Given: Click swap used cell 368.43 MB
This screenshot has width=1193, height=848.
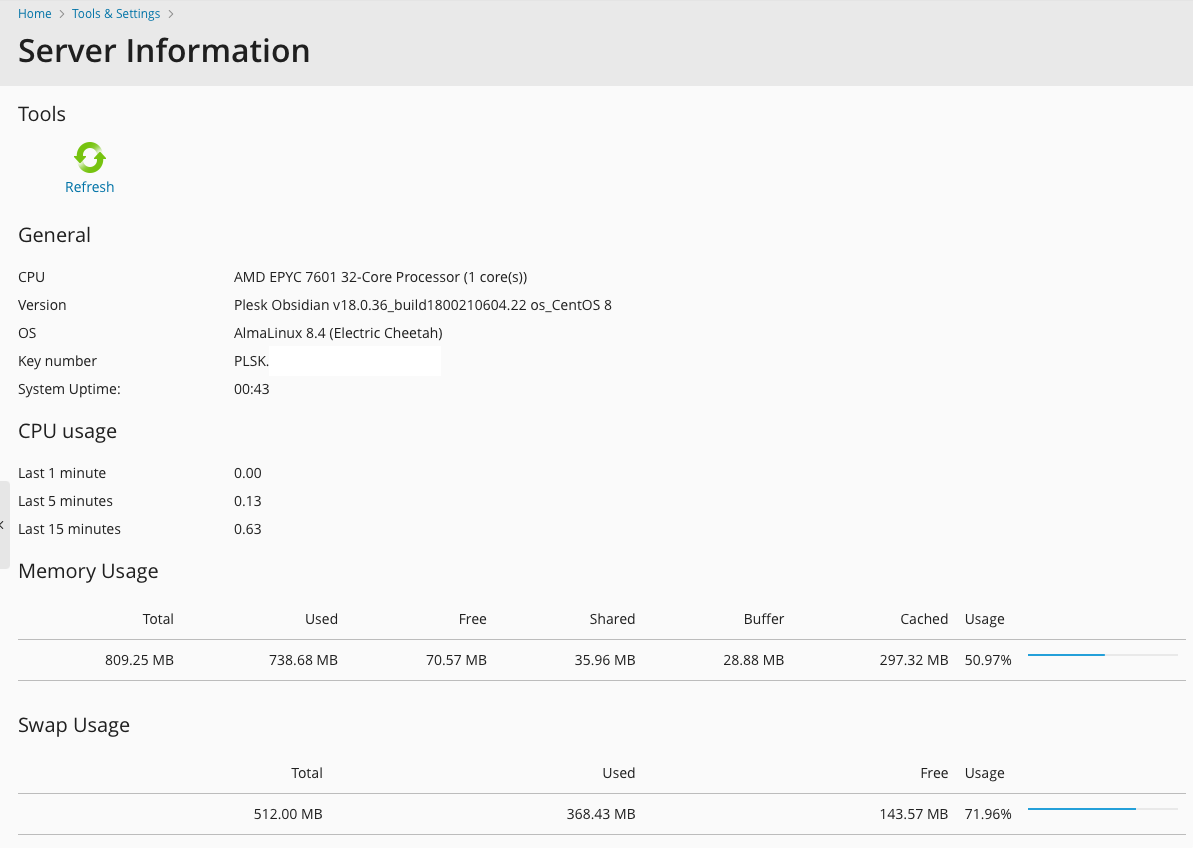Looking at the screenshot, I should [x=600, y=814].
